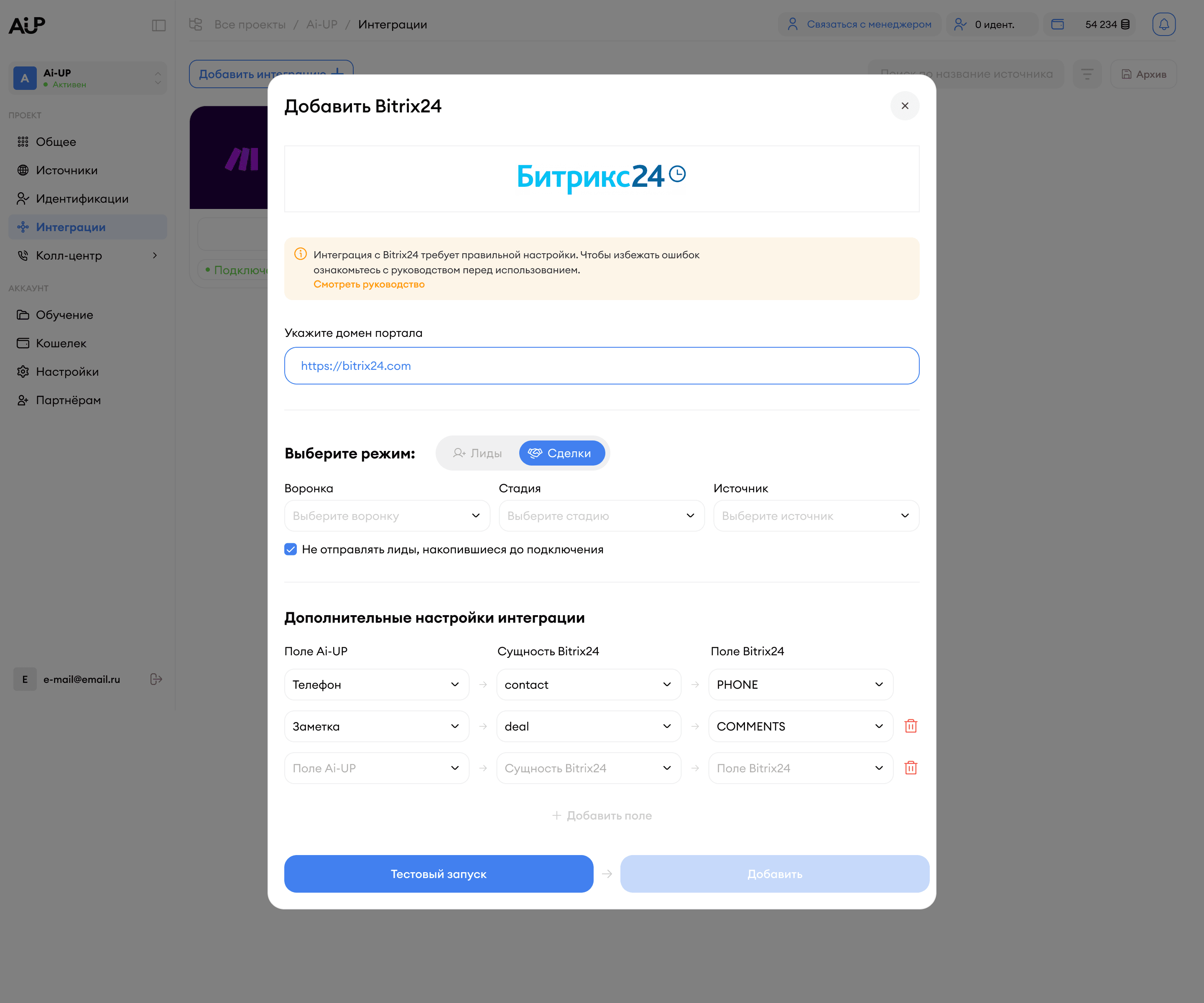Delete the empty field mapping row
The width and height of the screenshot is (1204, 1003).
[911, 768]
